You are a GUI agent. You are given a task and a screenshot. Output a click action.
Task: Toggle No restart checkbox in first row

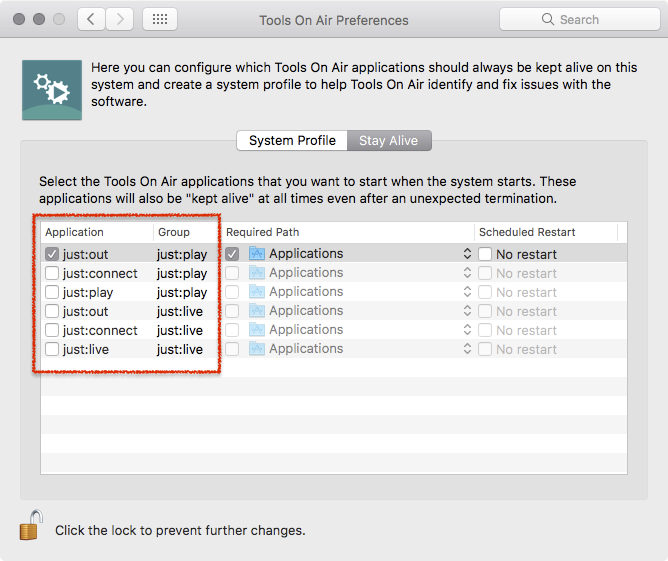click(485, 254)
